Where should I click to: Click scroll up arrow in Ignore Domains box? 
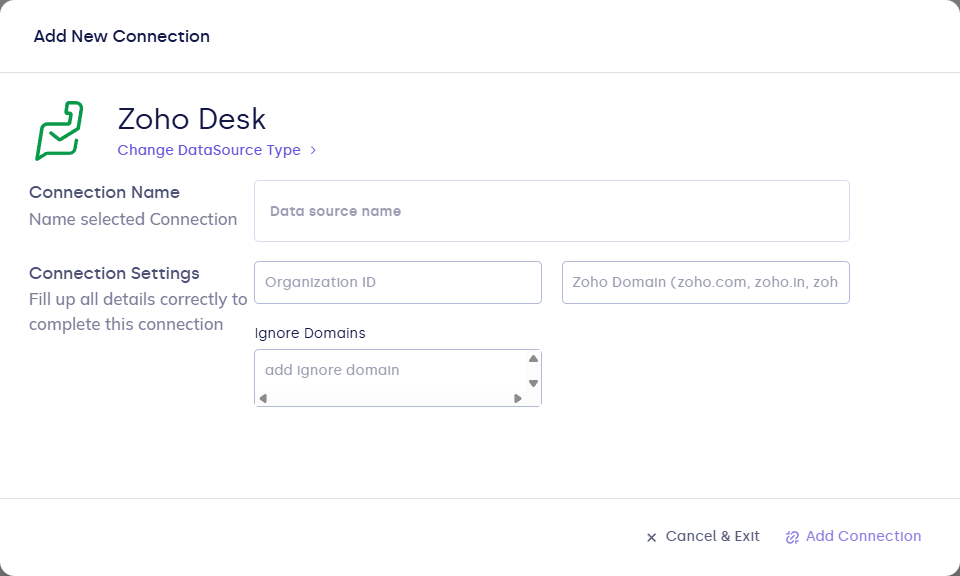pos(533,359)
